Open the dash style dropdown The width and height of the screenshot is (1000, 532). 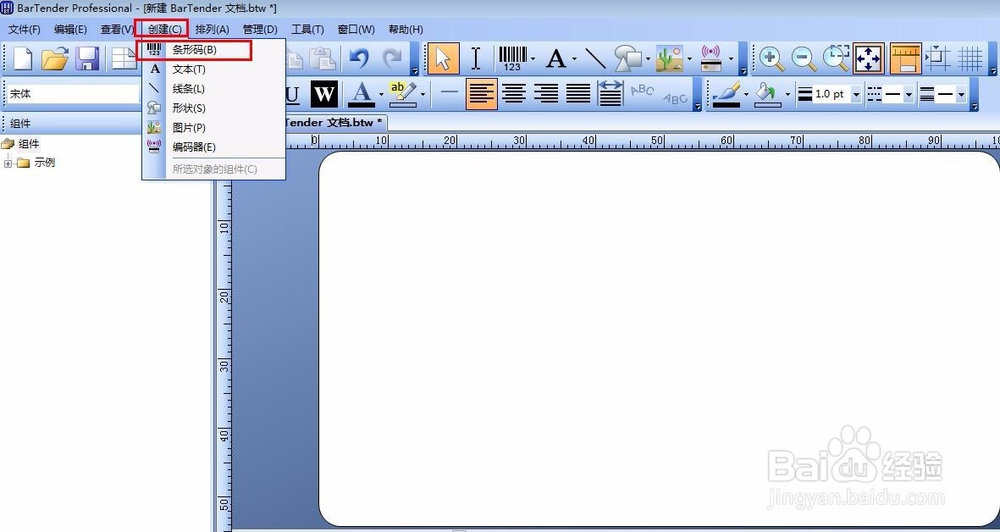(909, 94)
